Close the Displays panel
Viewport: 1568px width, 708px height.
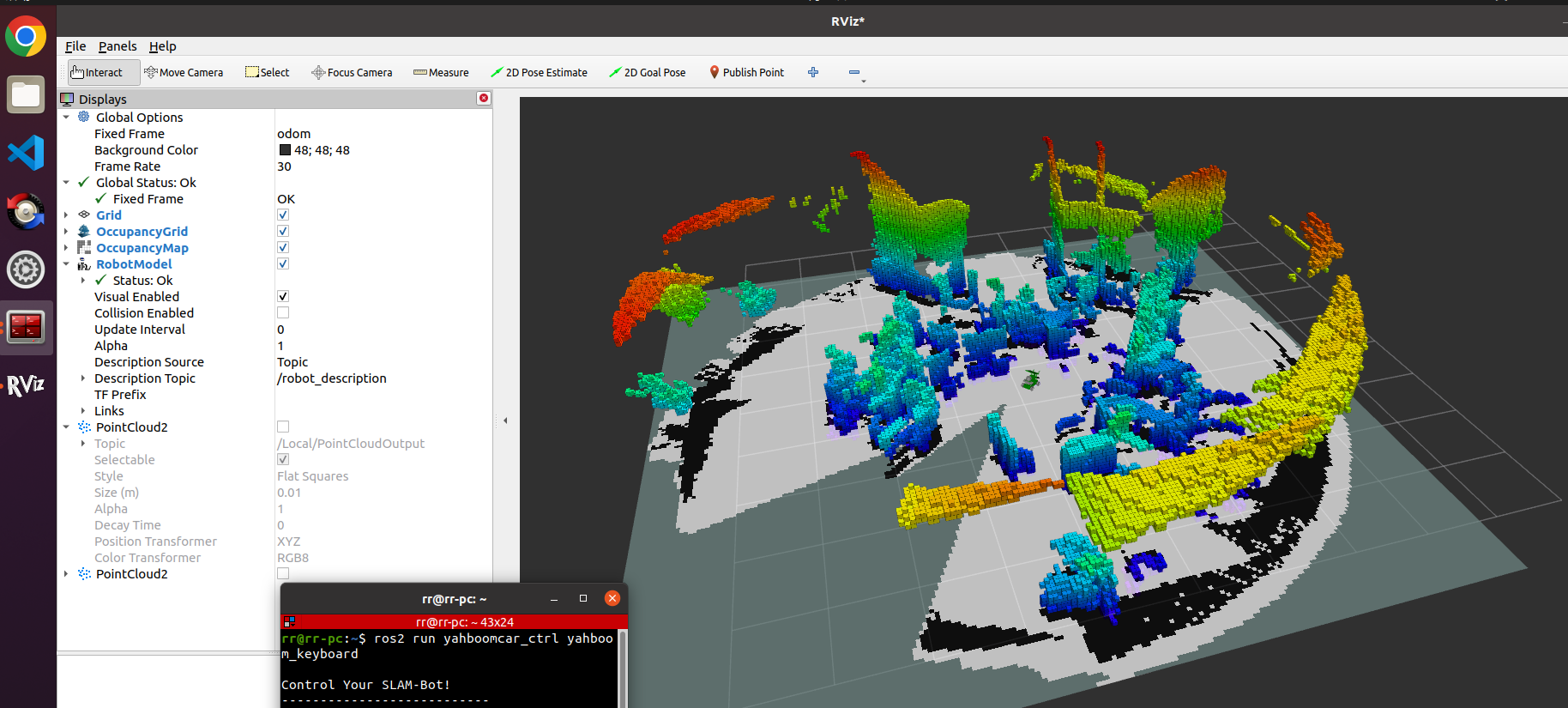pyautogui.click(x=484, y=98)
